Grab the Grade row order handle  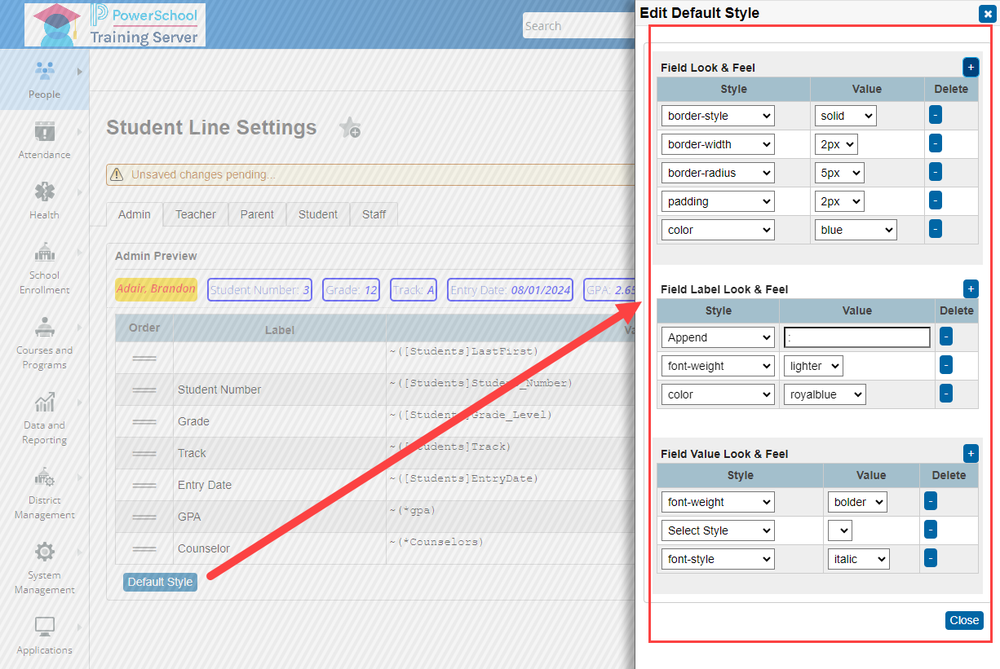(x=144, y=422)
